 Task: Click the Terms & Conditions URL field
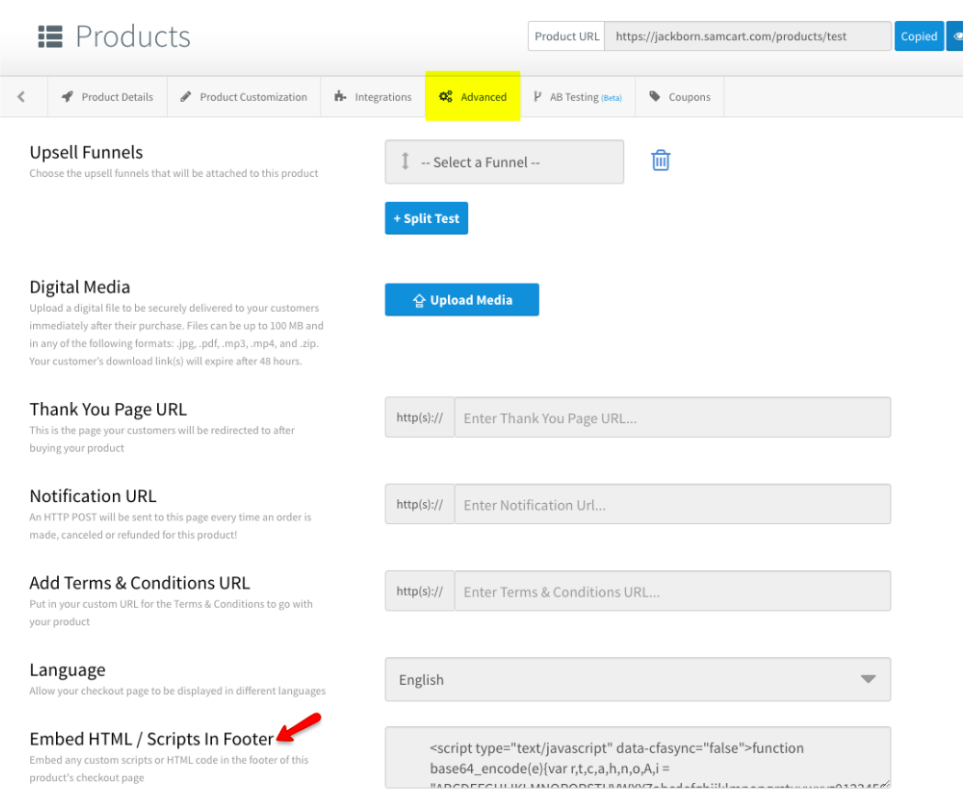coord(672,592)
